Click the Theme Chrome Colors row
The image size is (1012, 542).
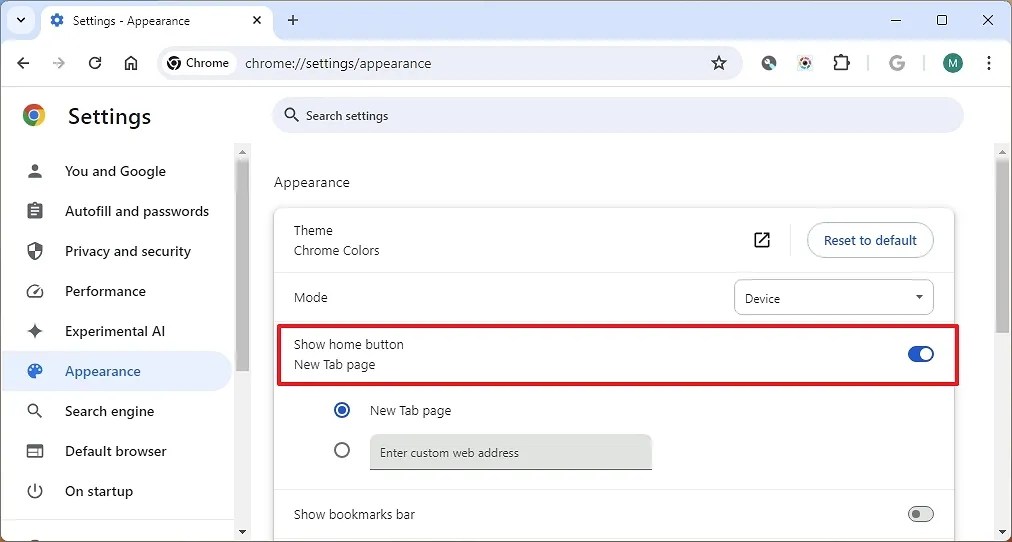pos(613,240)
